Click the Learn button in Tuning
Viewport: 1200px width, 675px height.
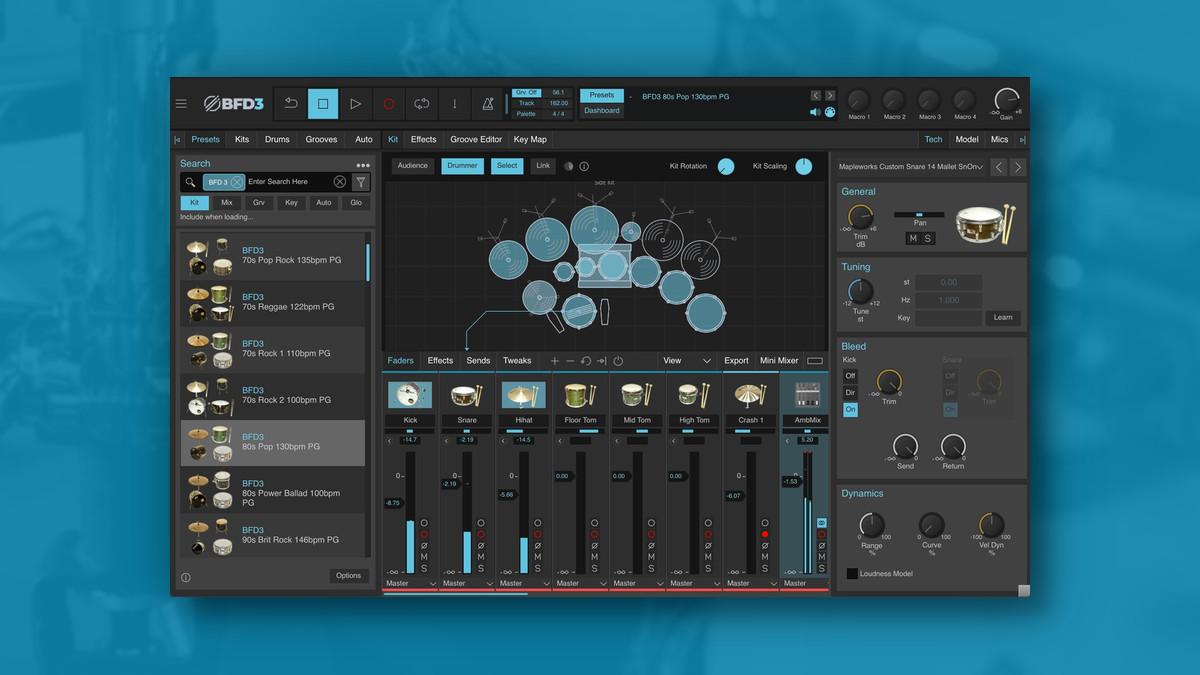click(1003, 317)
